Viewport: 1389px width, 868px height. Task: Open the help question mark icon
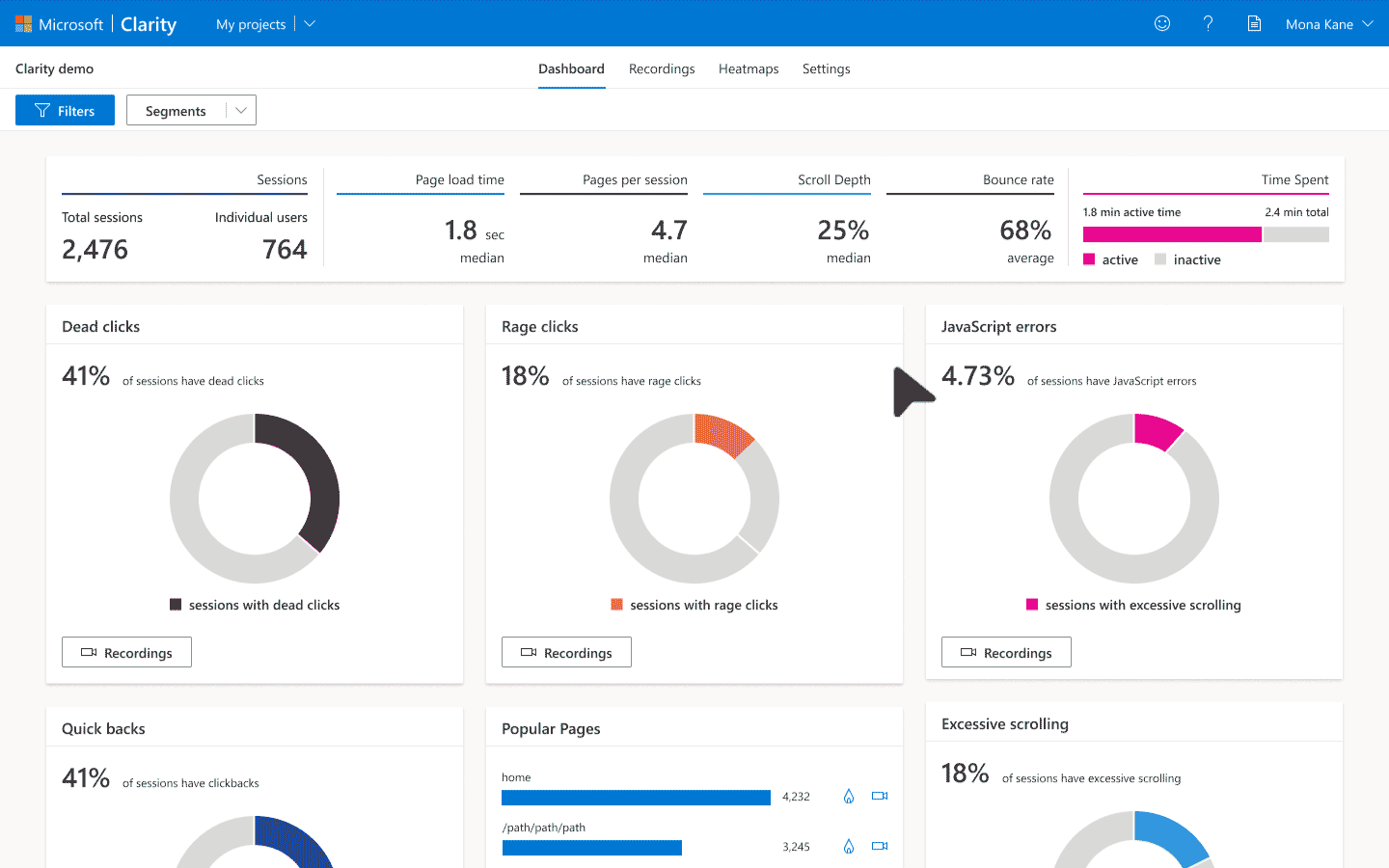[x=1208, y=23]
